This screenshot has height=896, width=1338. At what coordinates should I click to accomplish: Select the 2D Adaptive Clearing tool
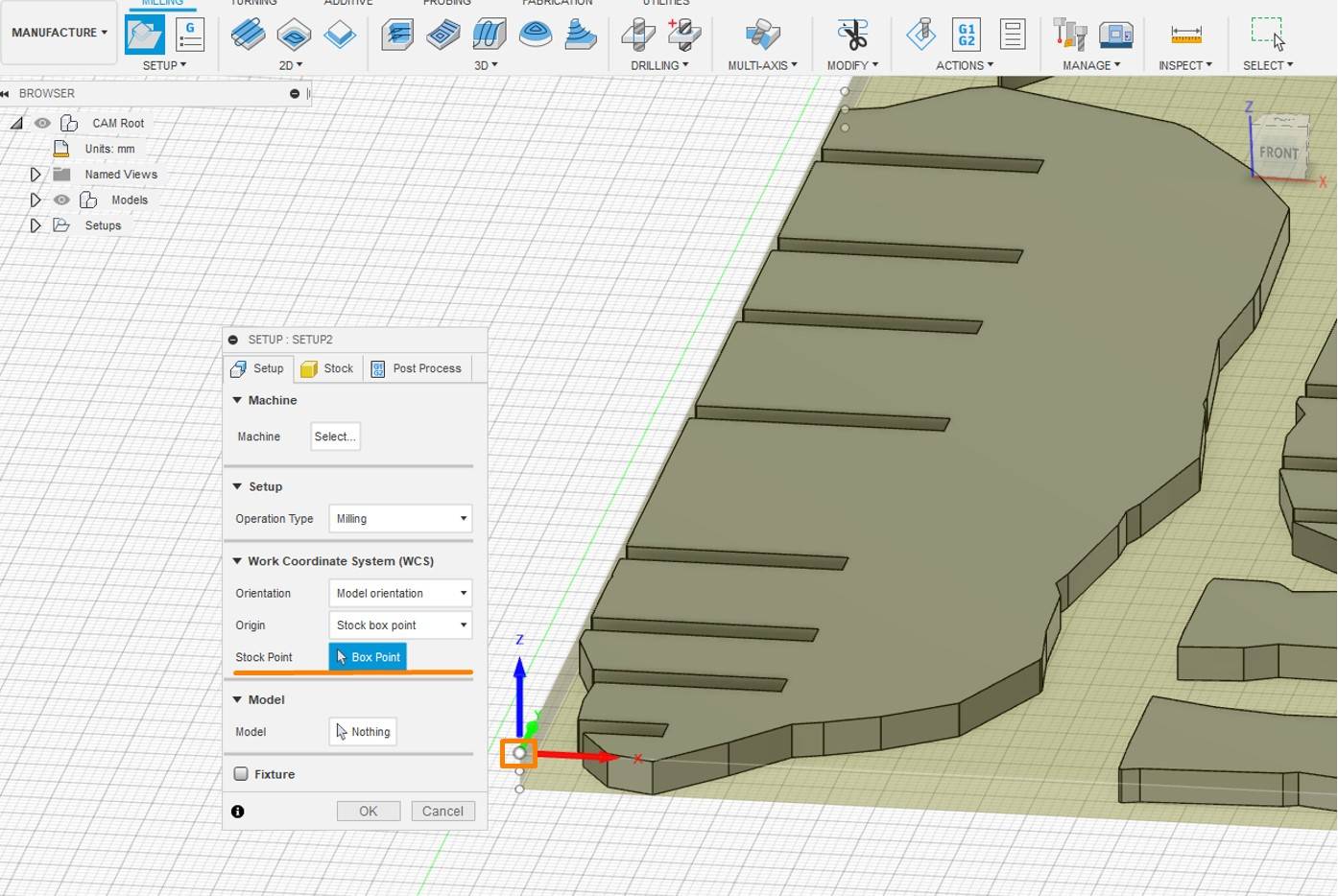(x=248, y=35)
